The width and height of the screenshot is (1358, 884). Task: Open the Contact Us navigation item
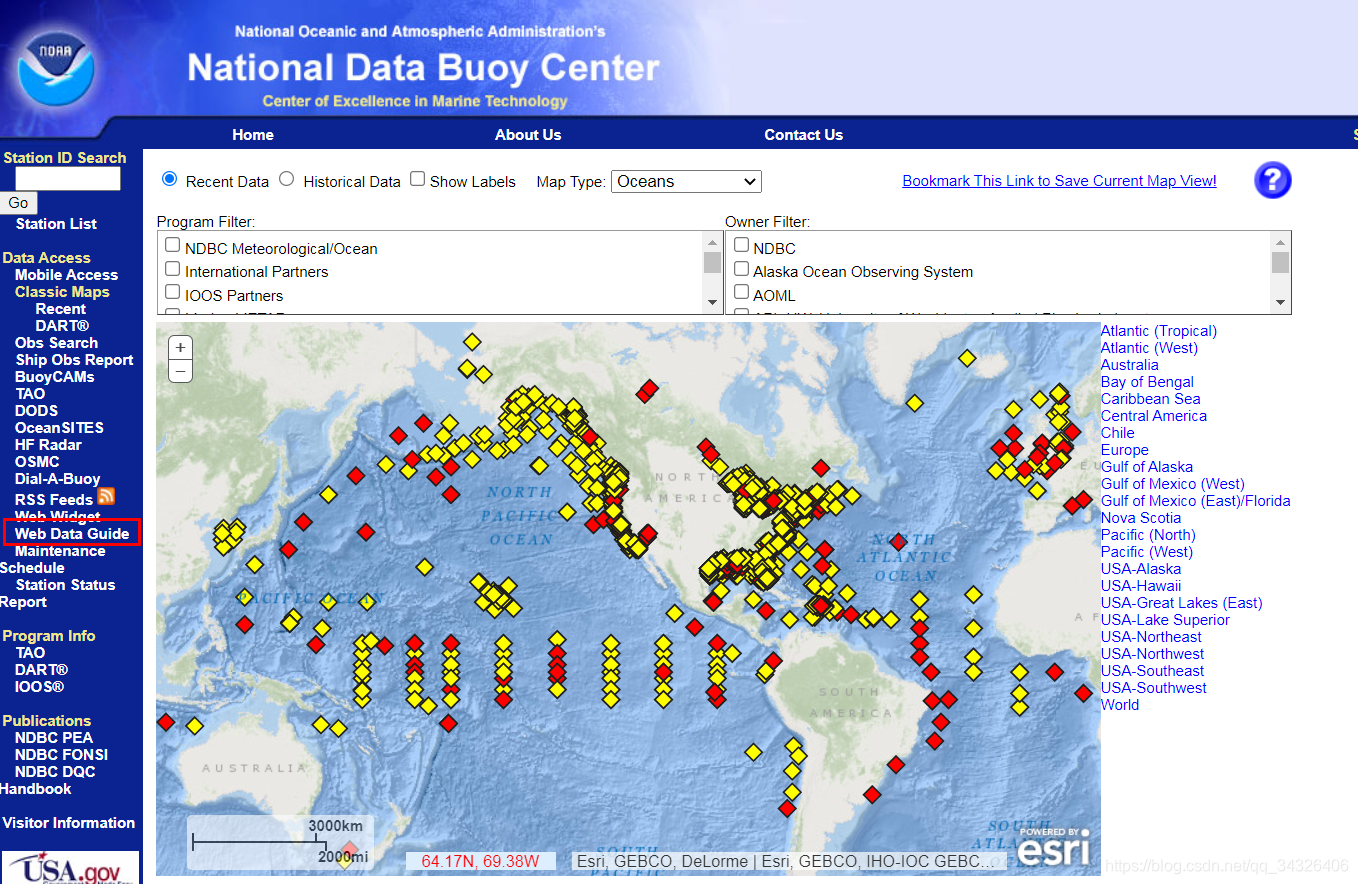tap(804, 135)
